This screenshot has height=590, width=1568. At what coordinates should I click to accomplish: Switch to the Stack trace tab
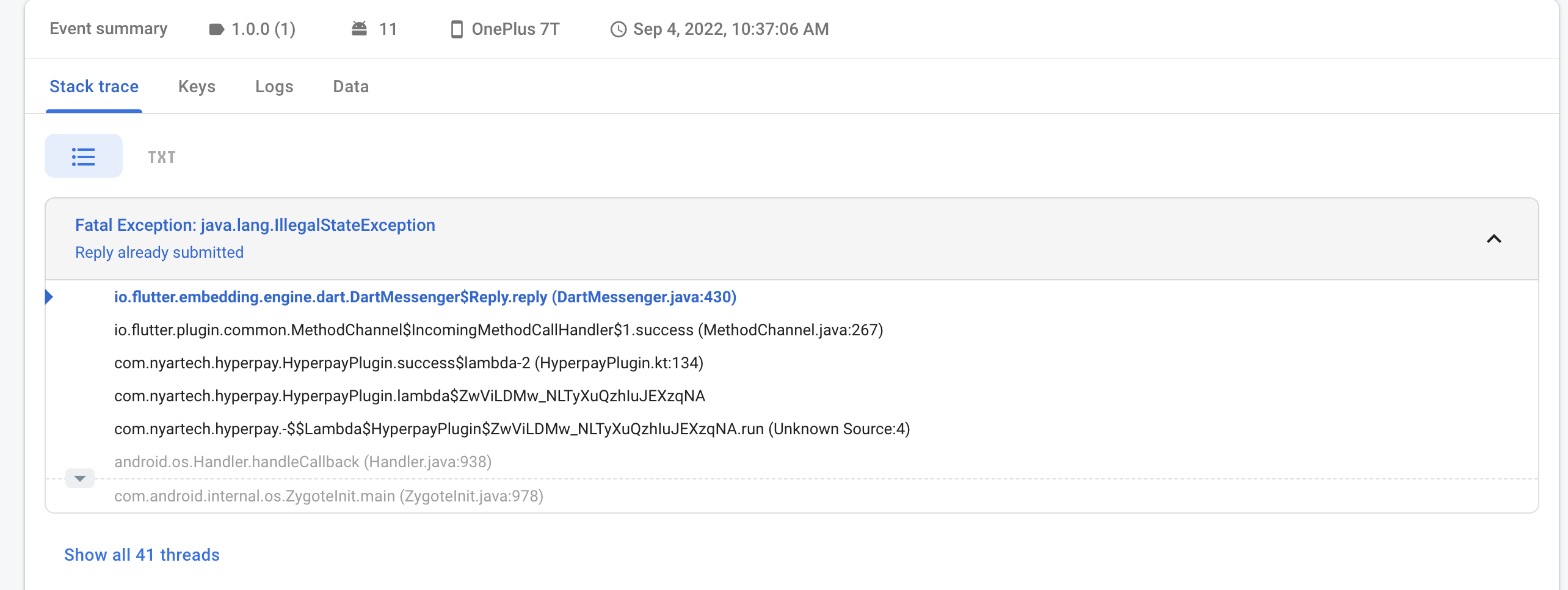coord(94,87)
